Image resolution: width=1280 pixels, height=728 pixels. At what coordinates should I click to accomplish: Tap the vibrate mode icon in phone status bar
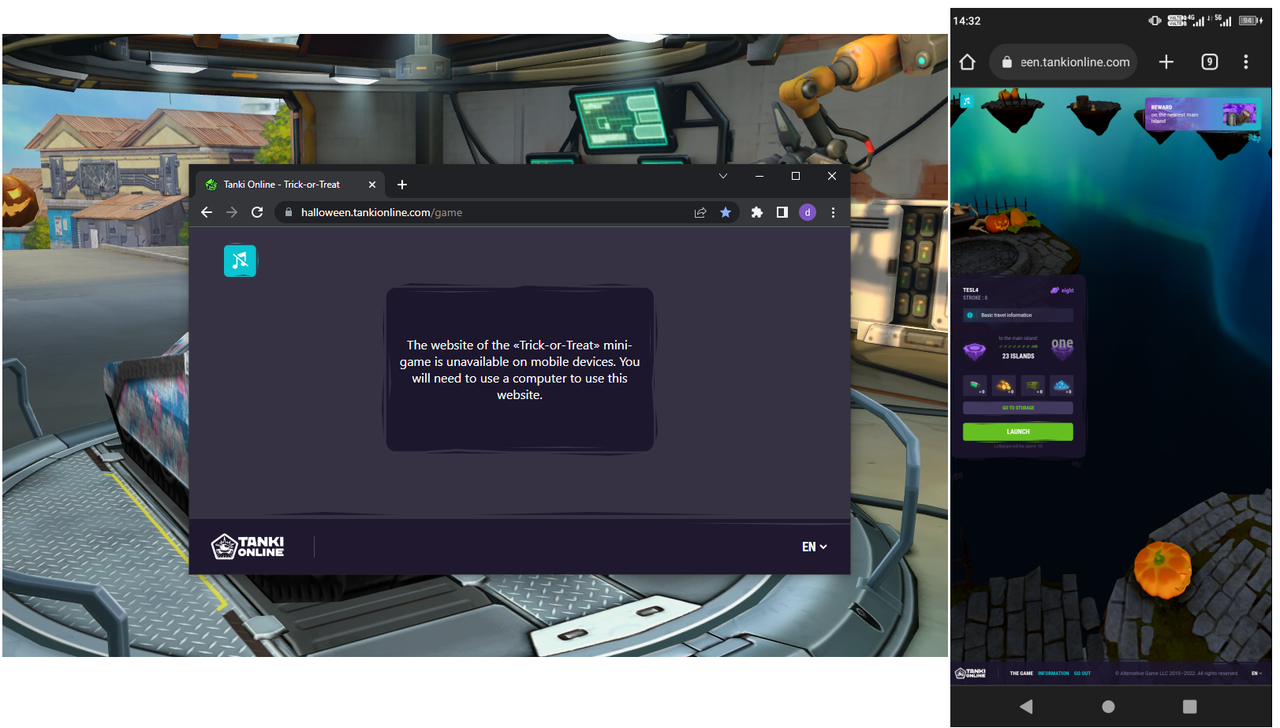pyautogui.click(x=1155, y=20)
